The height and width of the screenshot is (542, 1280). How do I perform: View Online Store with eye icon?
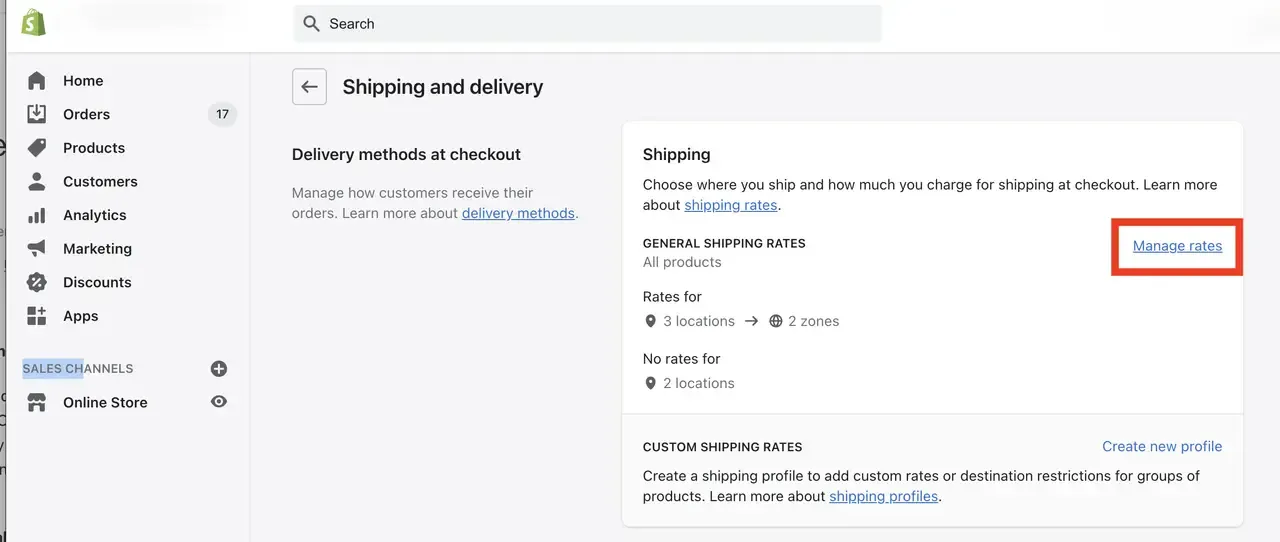[219, 402]
